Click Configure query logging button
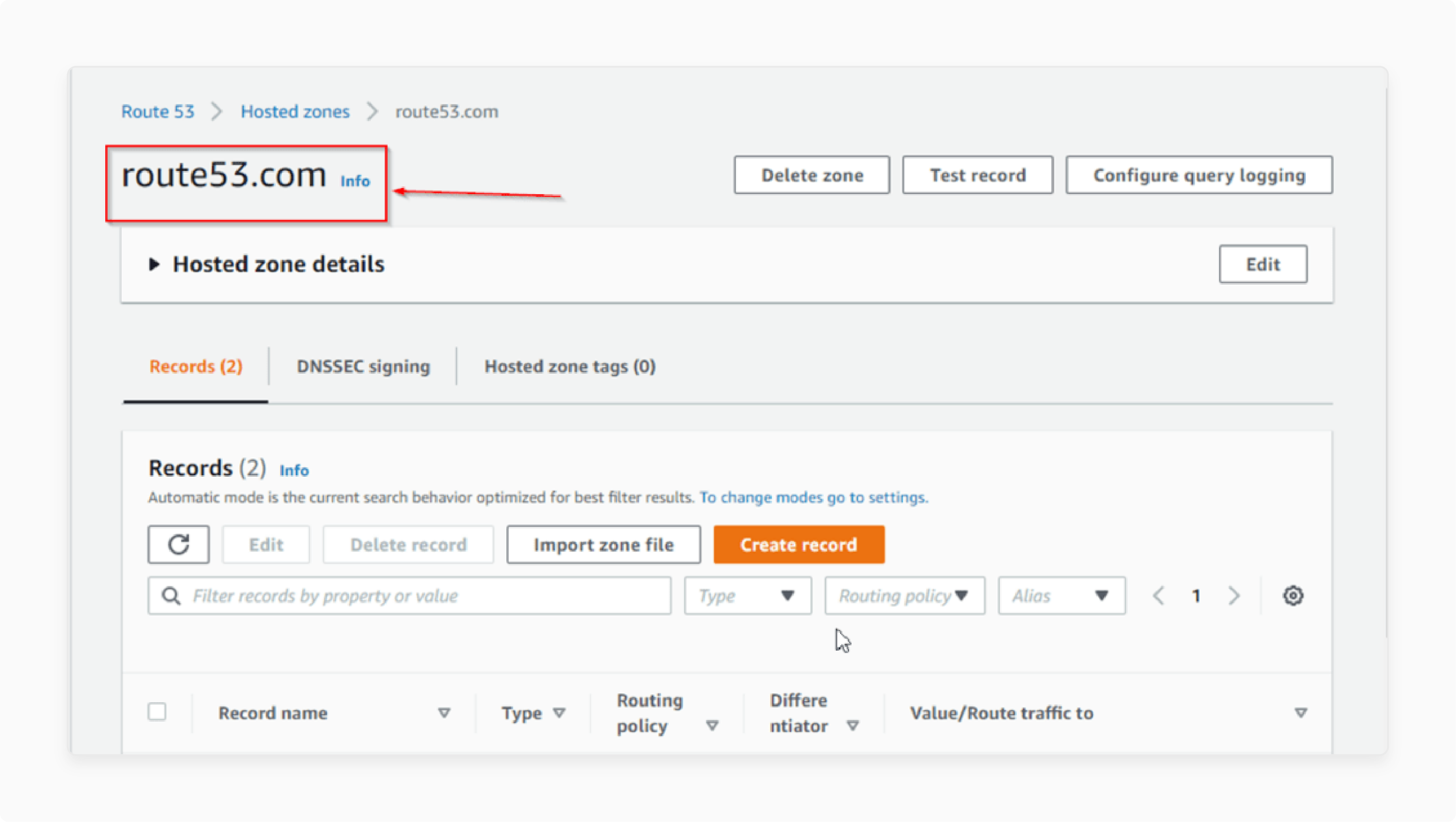1456x822 pixels. coord(1199,175)
